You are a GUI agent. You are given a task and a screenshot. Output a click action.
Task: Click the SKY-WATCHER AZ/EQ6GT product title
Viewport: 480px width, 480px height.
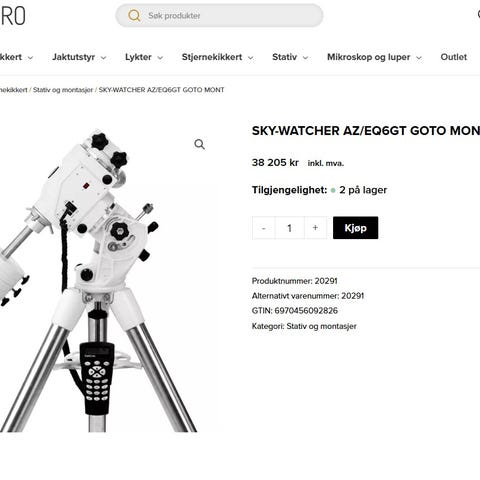[366, 131]
